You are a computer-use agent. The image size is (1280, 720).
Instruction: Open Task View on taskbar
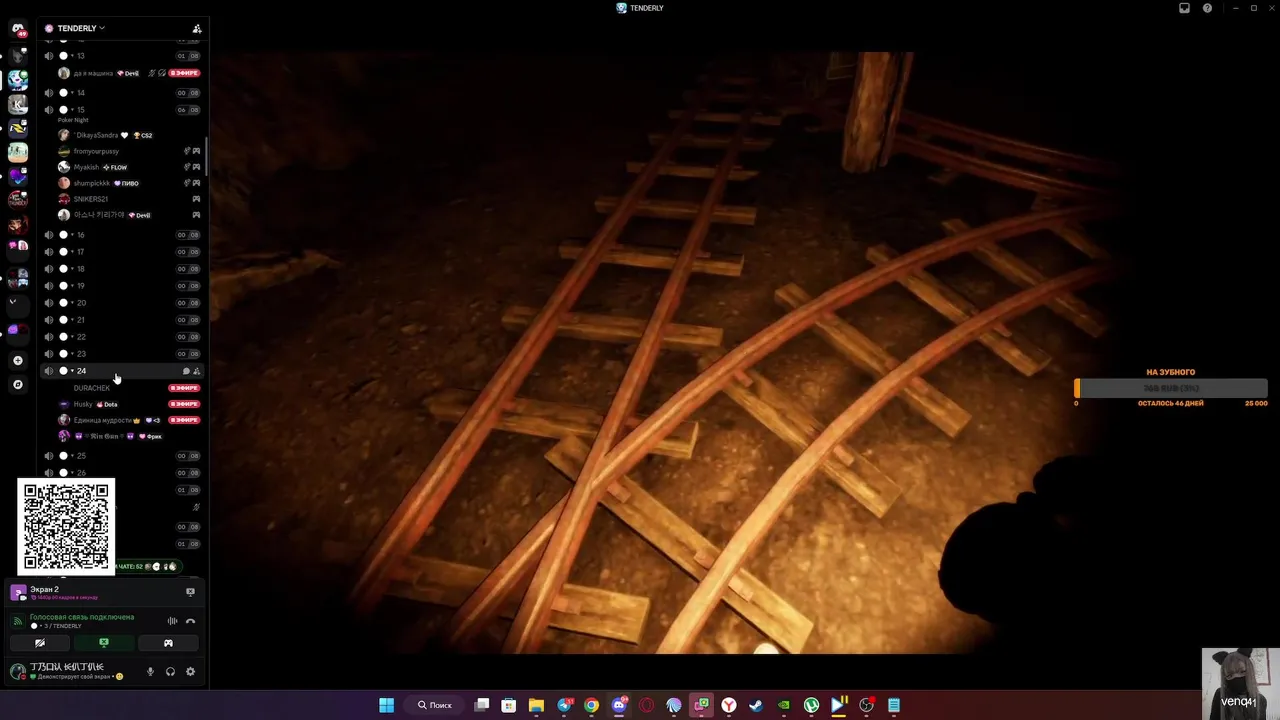point(482,705)
